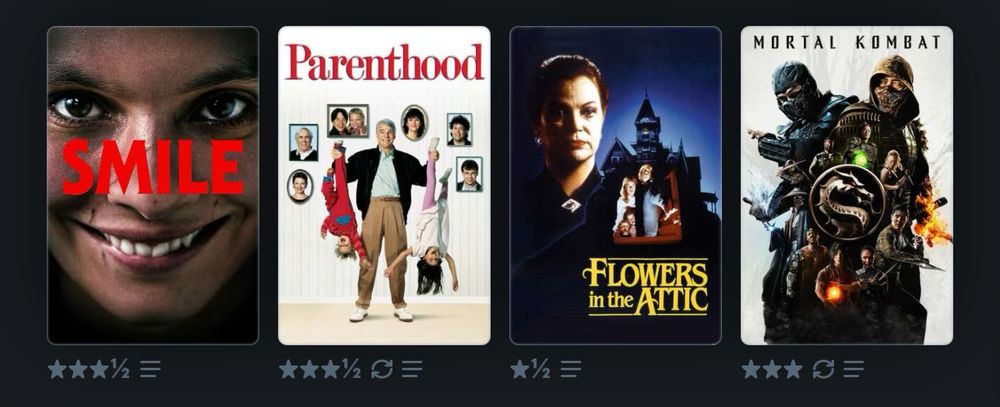The width and height of the screenshot is (1000, 407).
Task: Open the review icon under Mortal Kombat
Action: (853, 369)
